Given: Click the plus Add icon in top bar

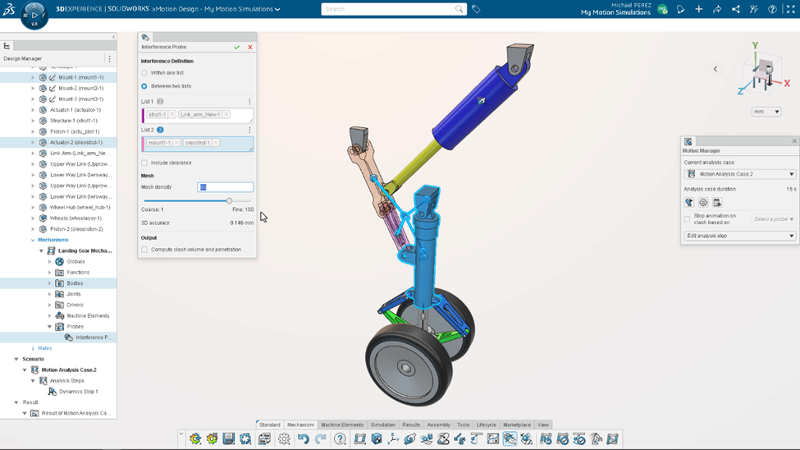Looking at the screenshot, I should pos(698,9).
